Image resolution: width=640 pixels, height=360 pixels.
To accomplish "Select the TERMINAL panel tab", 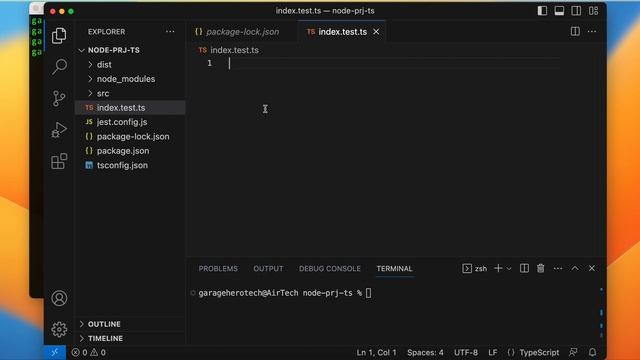I will pyautogui.click(x=394, y=269).
